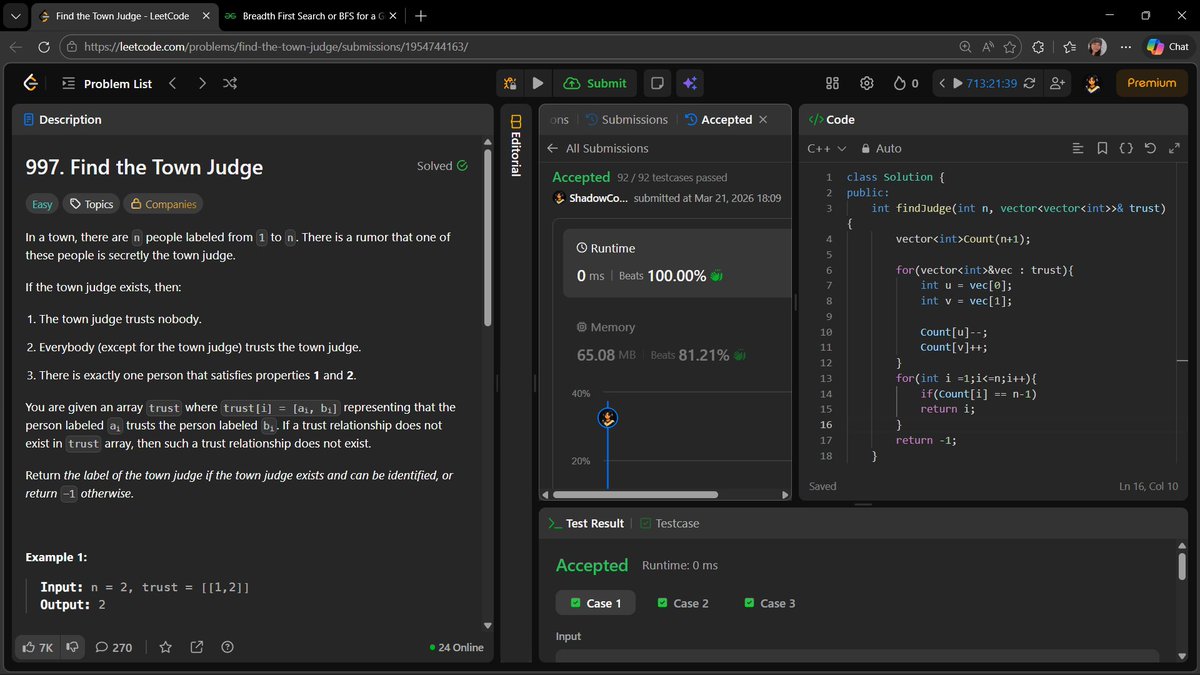Open the AI sparkle assistant icon

tap(688, 84)
